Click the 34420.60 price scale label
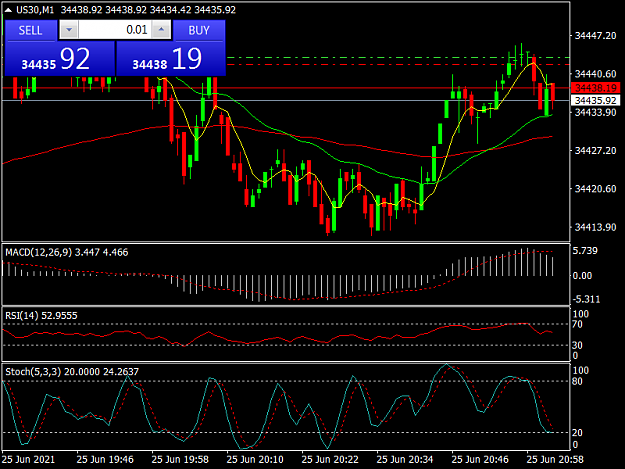Screen dimensions: 625x469 595,188
